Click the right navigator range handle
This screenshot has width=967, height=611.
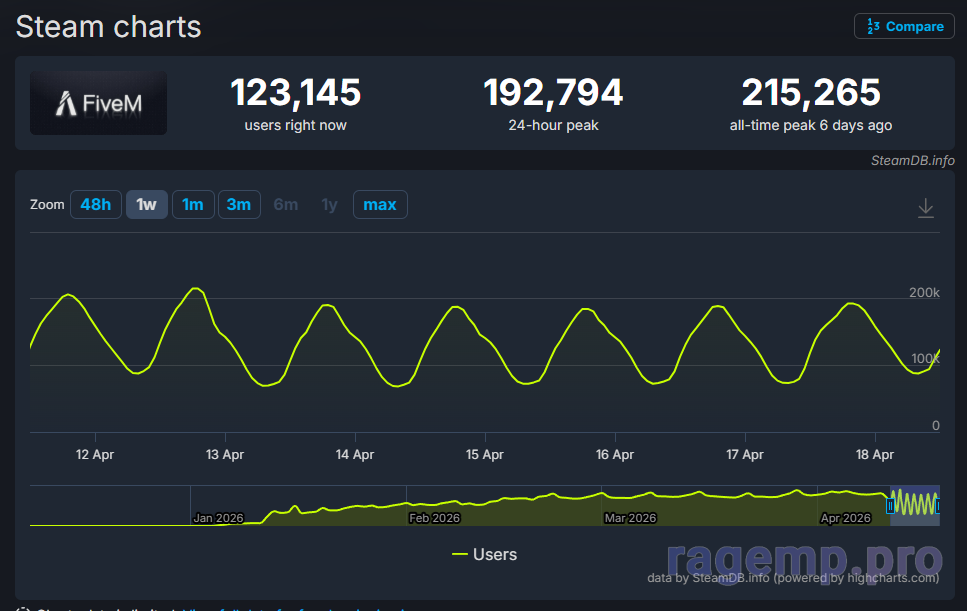tap(938, 505)
